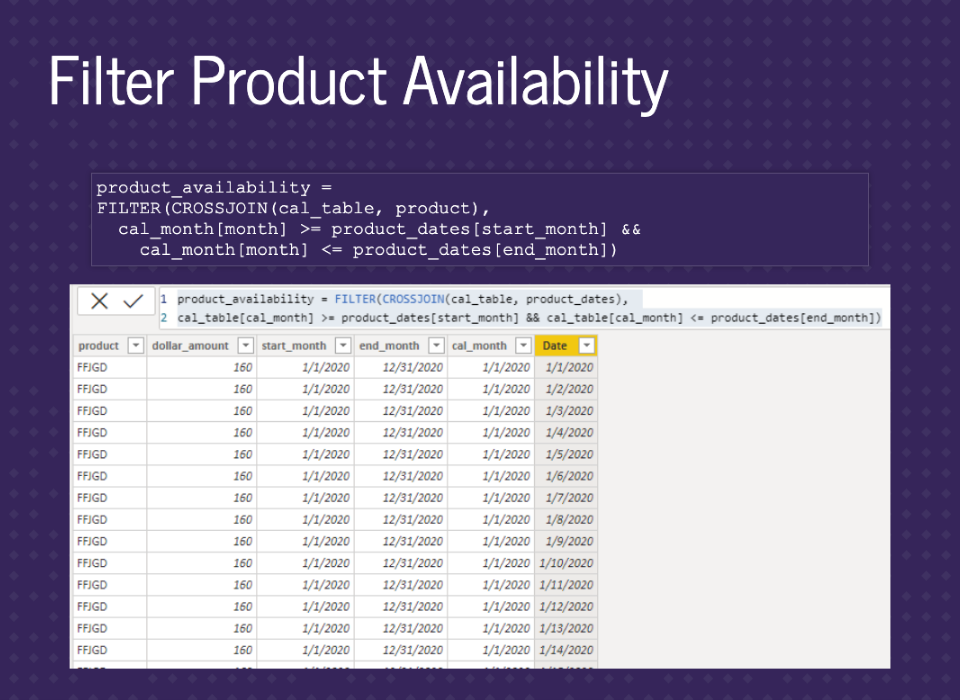
Task: Expand the start_month column dropdown arrow
Action: click(342, 346)
